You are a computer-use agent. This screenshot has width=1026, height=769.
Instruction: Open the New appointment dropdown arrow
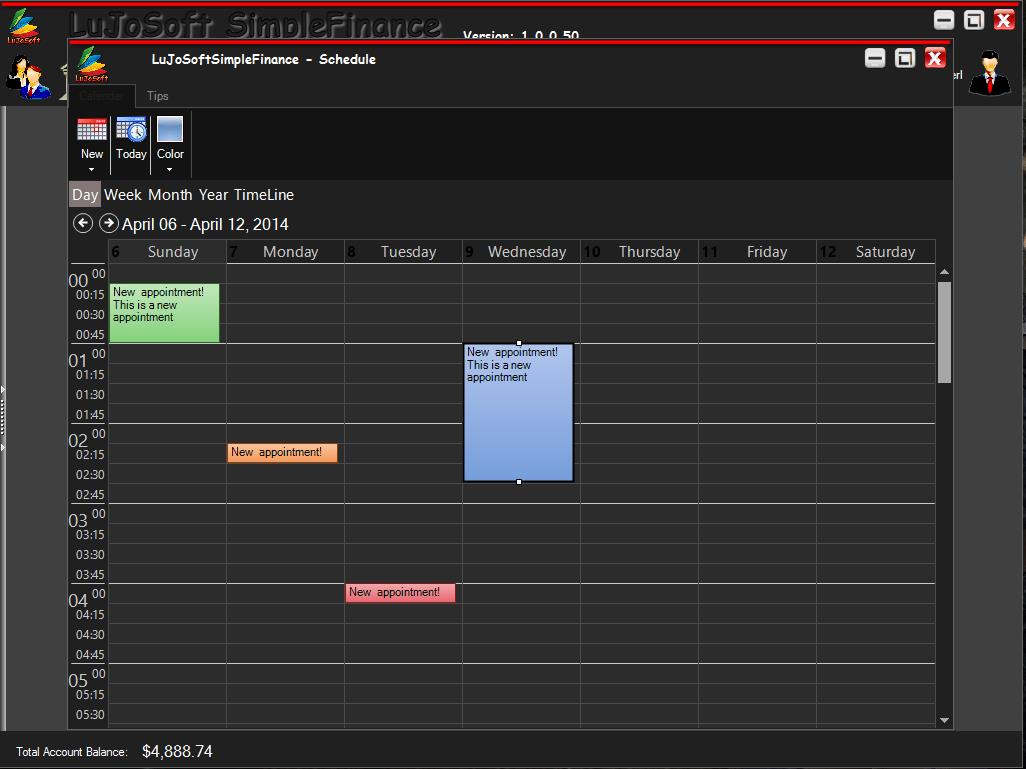(x=92, y=170)
